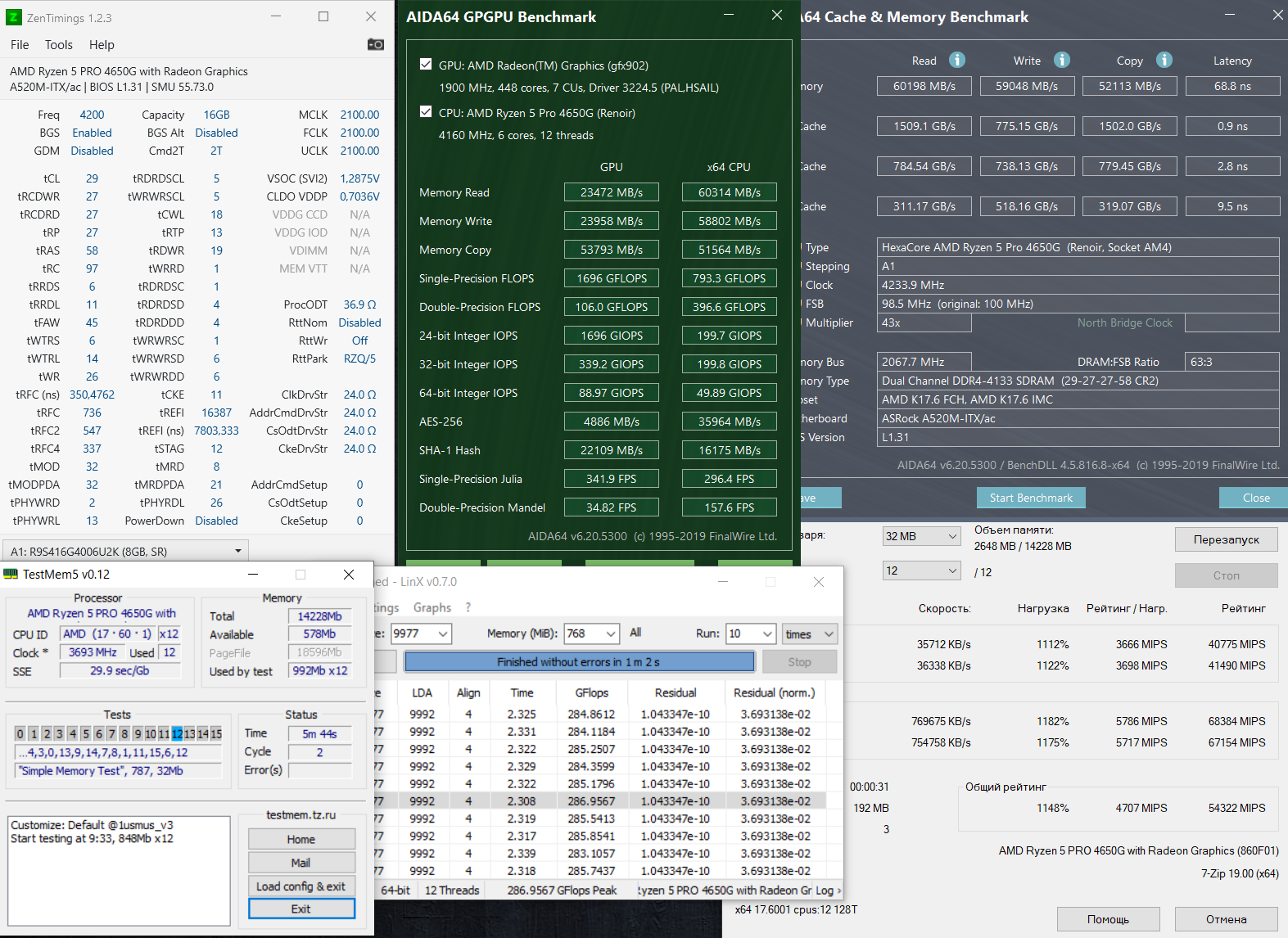
Task: Click the Exit button in TestMem5
Action: 301,909
